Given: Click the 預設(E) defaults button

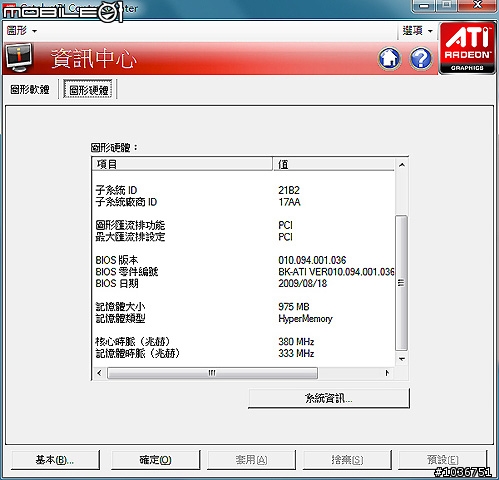Looking at the screenshot, I should pos(443,460).
